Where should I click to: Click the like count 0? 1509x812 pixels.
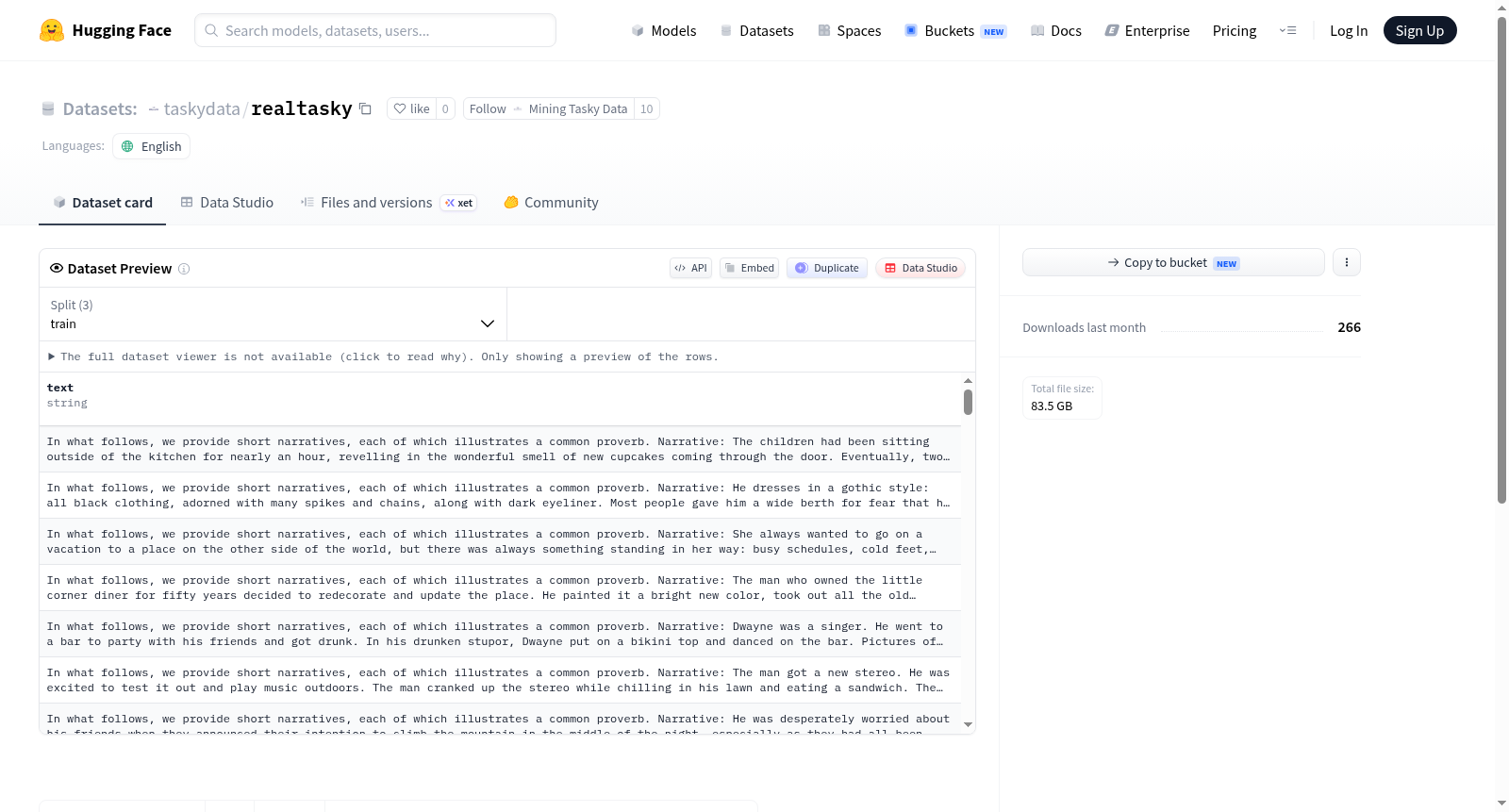pos(445,108)
